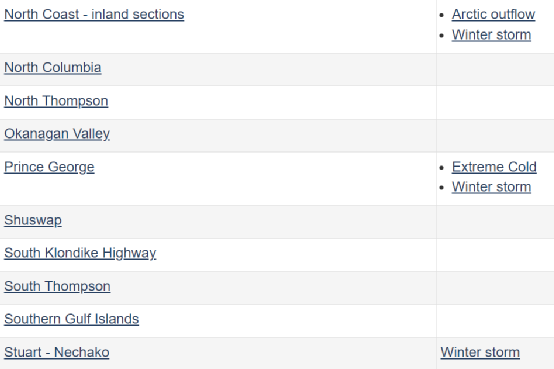View Winter storm alert for Prince George
554x369 pixels.
coord(491,187)
